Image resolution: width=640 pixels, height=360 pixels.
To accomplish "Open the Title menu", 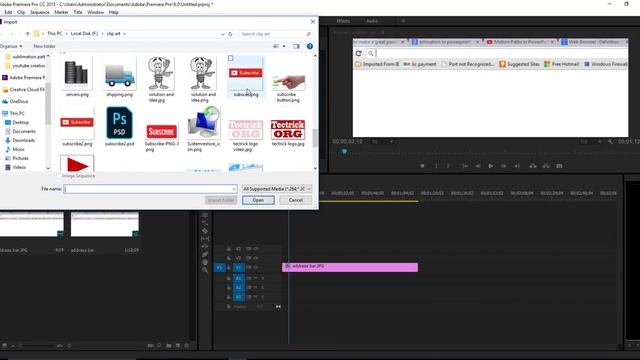I will click(x=78, y=12).
